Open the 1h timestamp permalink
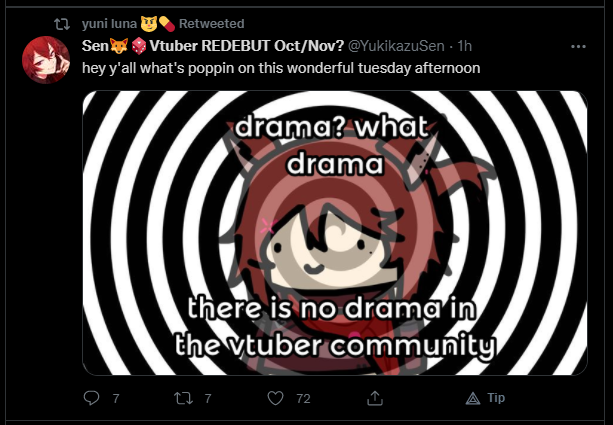The width and height of the screenshot is (613, 425). [x=465, y=46]
